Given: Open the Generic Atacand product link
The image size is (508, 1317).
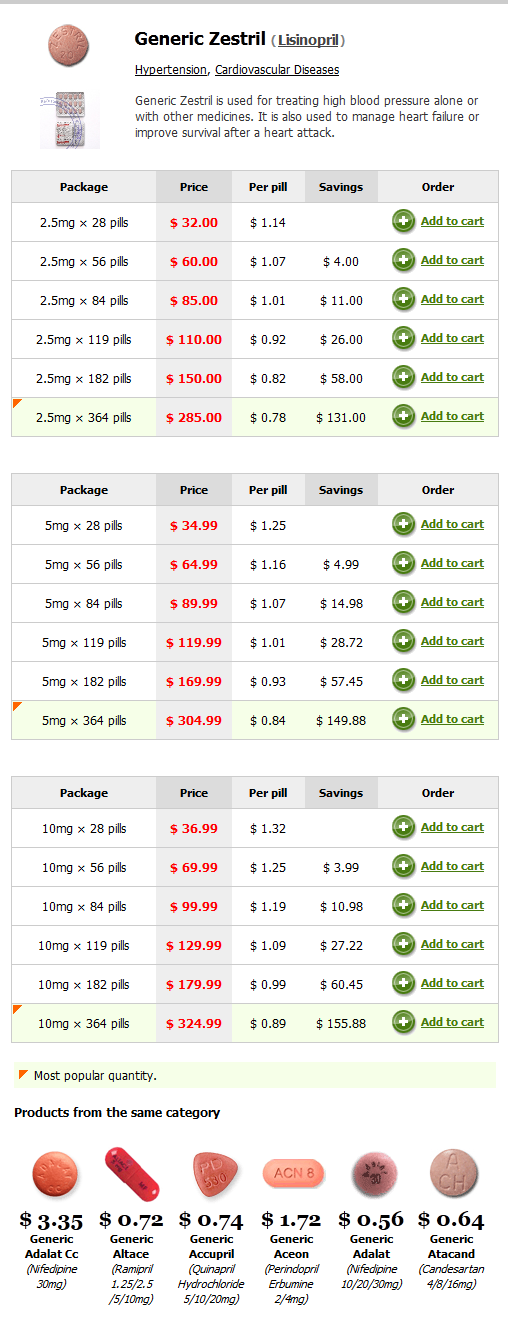Looking at the screenshot, I should [x=452, y=1247].
